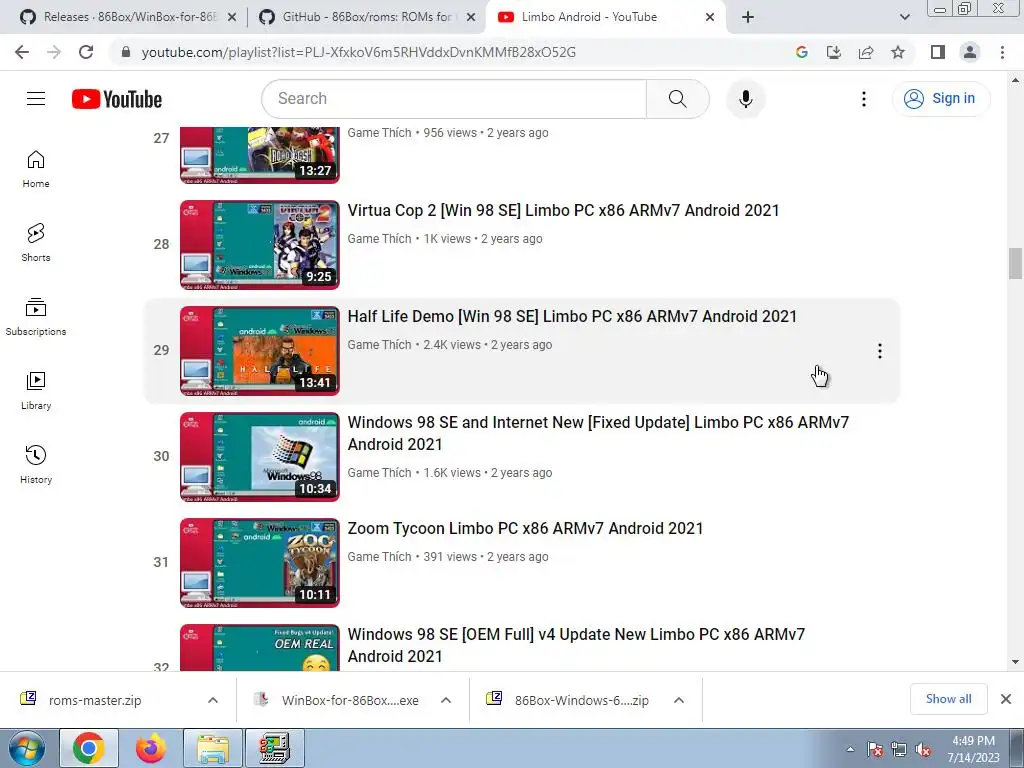Open WinBox-for-86Box exe download
Viewport: 1024px width, 768px height.
[x=350, y=700]
